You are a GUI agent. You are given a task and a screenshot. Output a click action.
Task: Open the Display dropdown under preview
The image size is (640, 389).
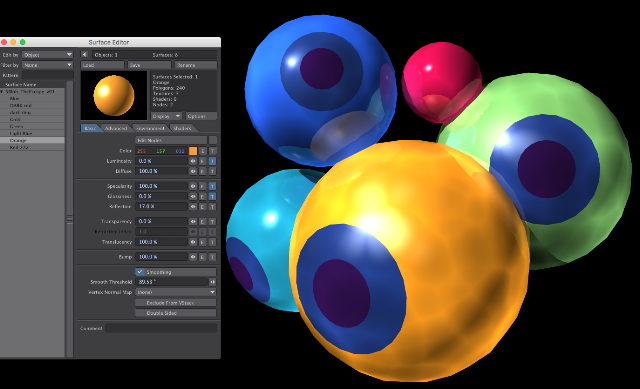tap(167, 116)
